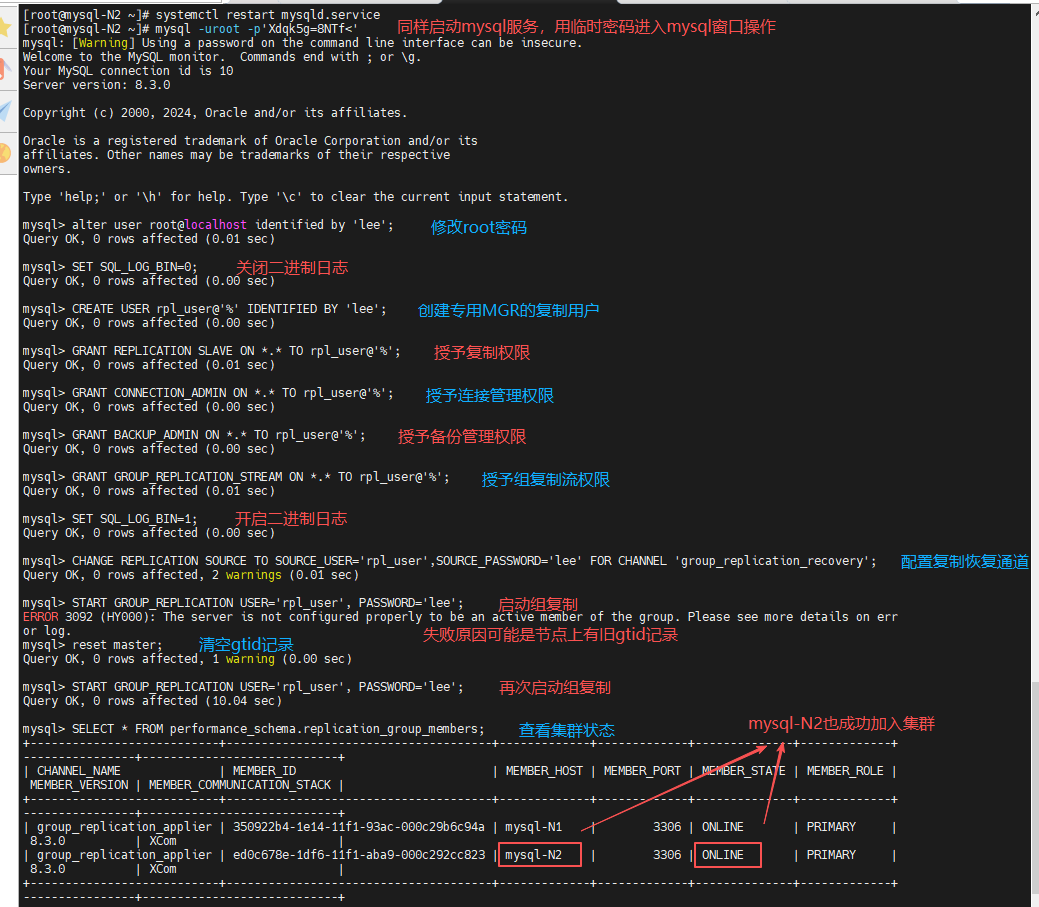
Task: Click the 'reset master;' command
Action: 117,645
